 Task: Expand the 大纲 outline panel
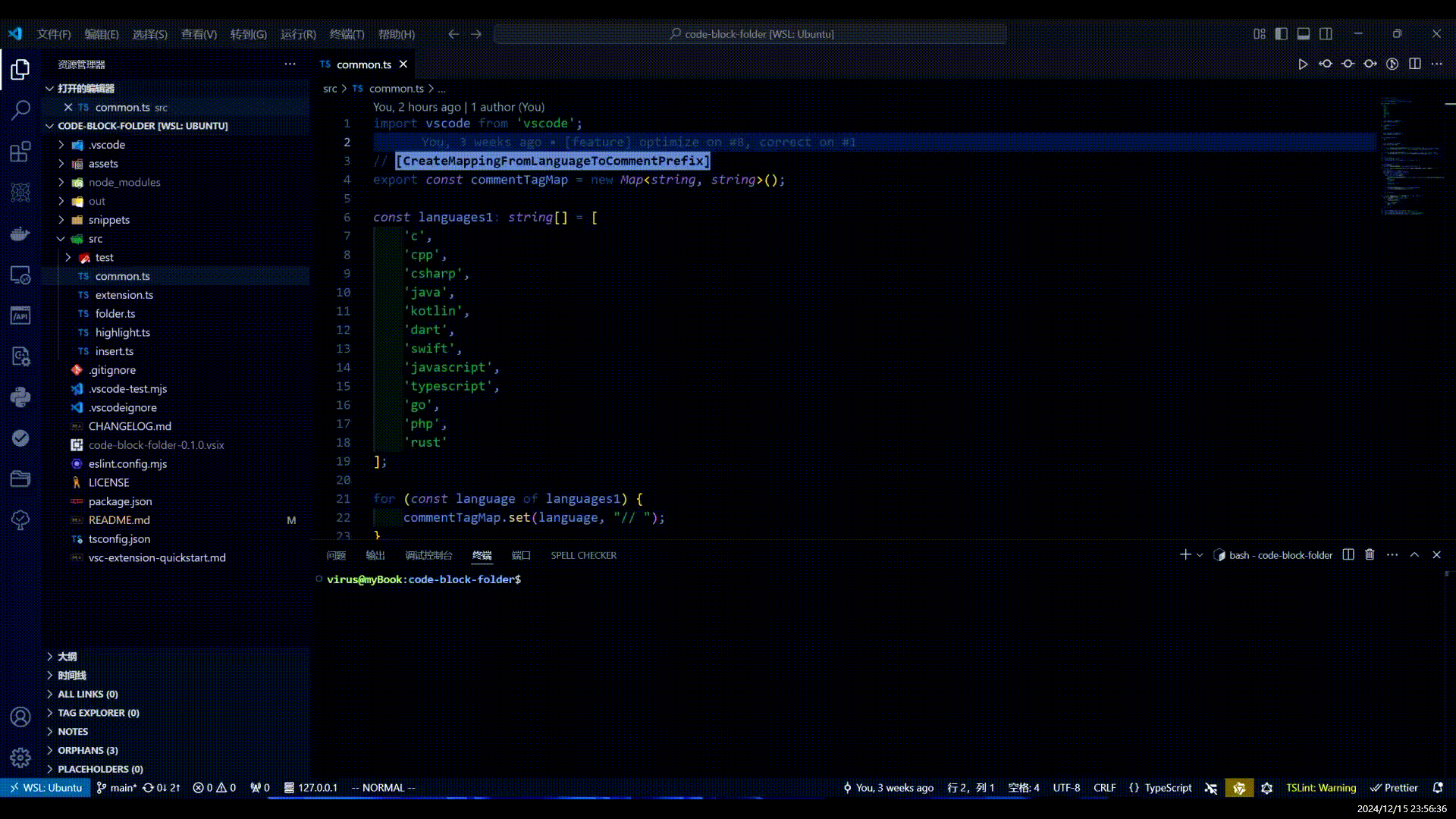pyautogui.click(x=50, y=656)
